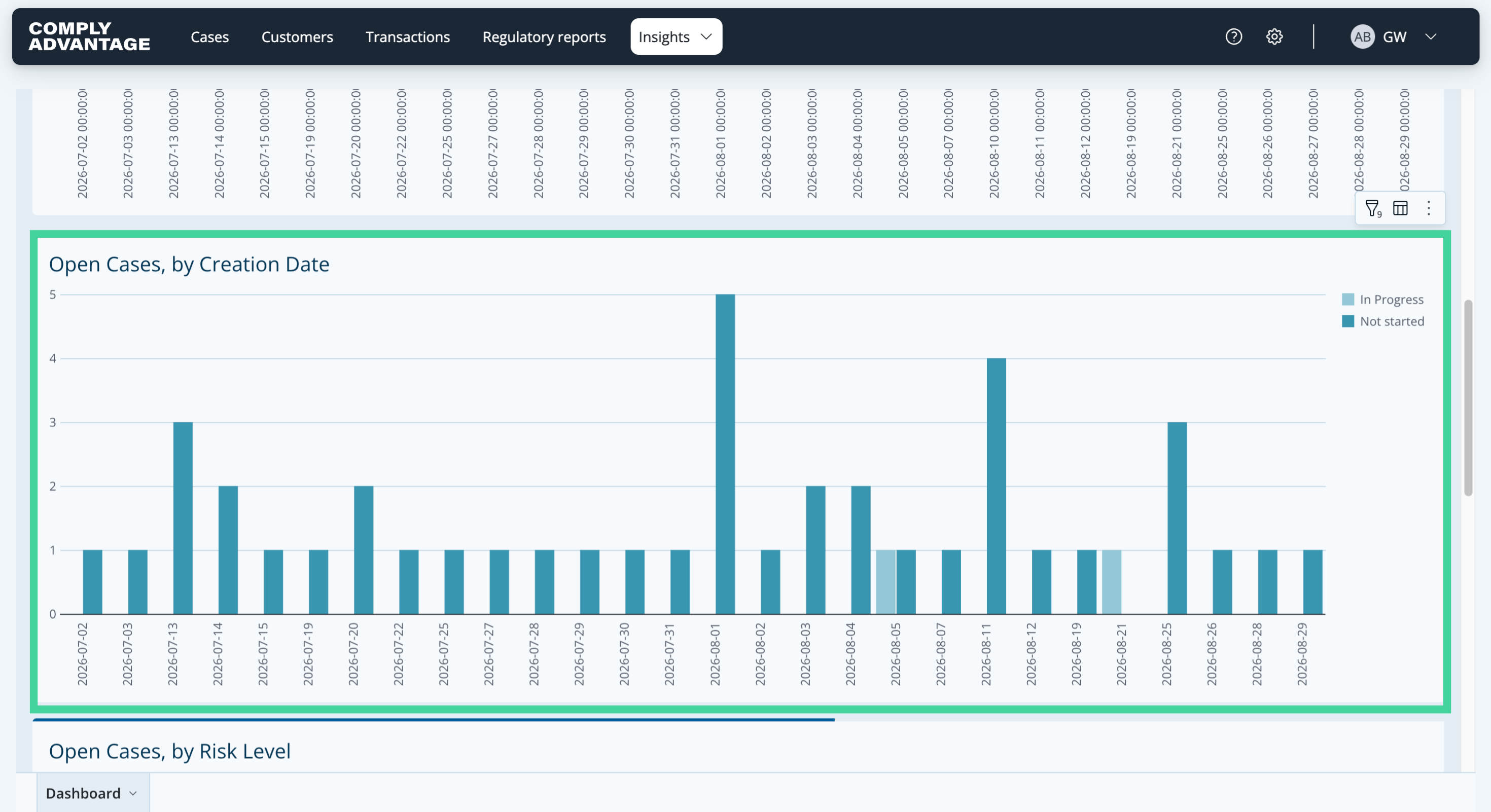Click the tallest bar for 2026-08-01
The image size is (1491, 812).
(x=725, y=454)
